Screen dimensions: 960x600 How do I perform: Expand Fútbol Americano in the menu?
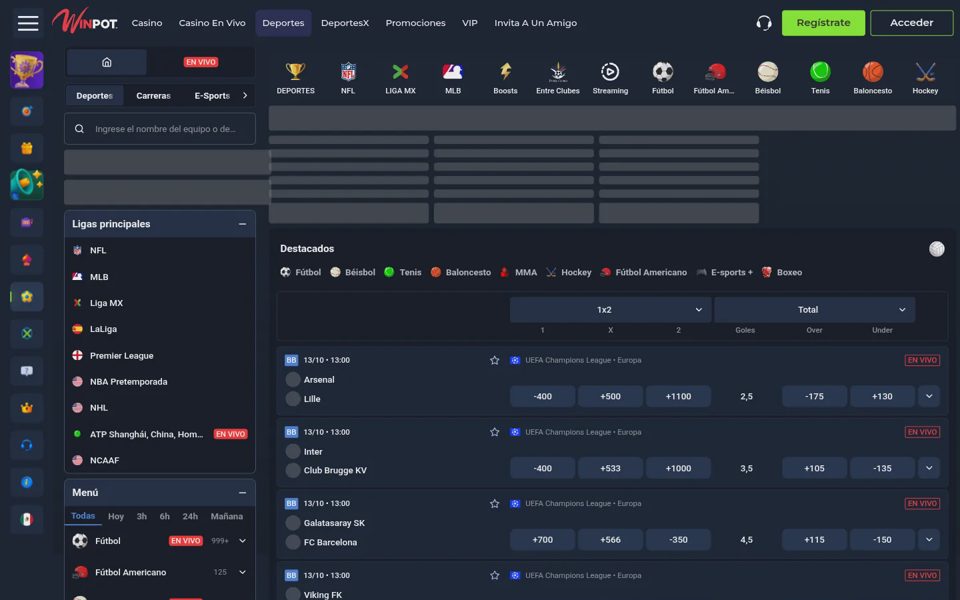point(242,572)
